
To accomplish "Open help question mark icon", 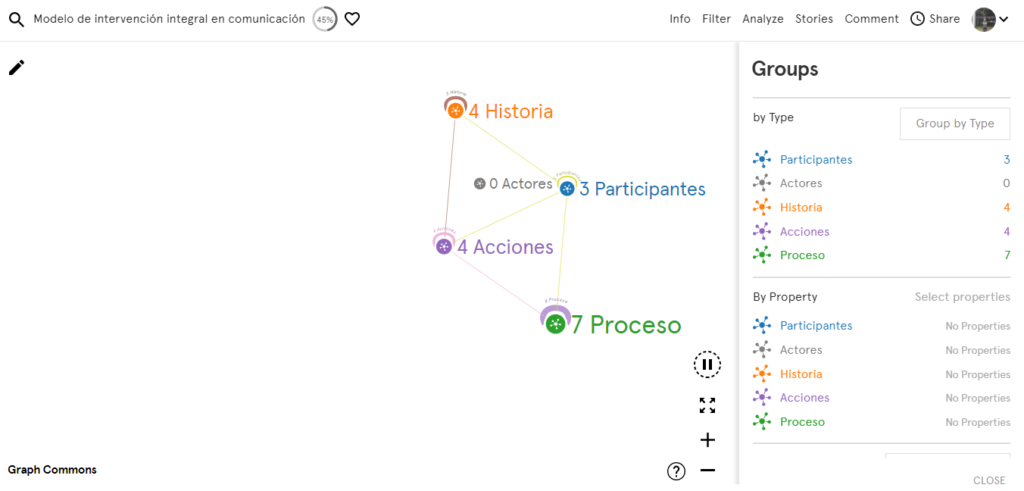I will coord(676,471).
